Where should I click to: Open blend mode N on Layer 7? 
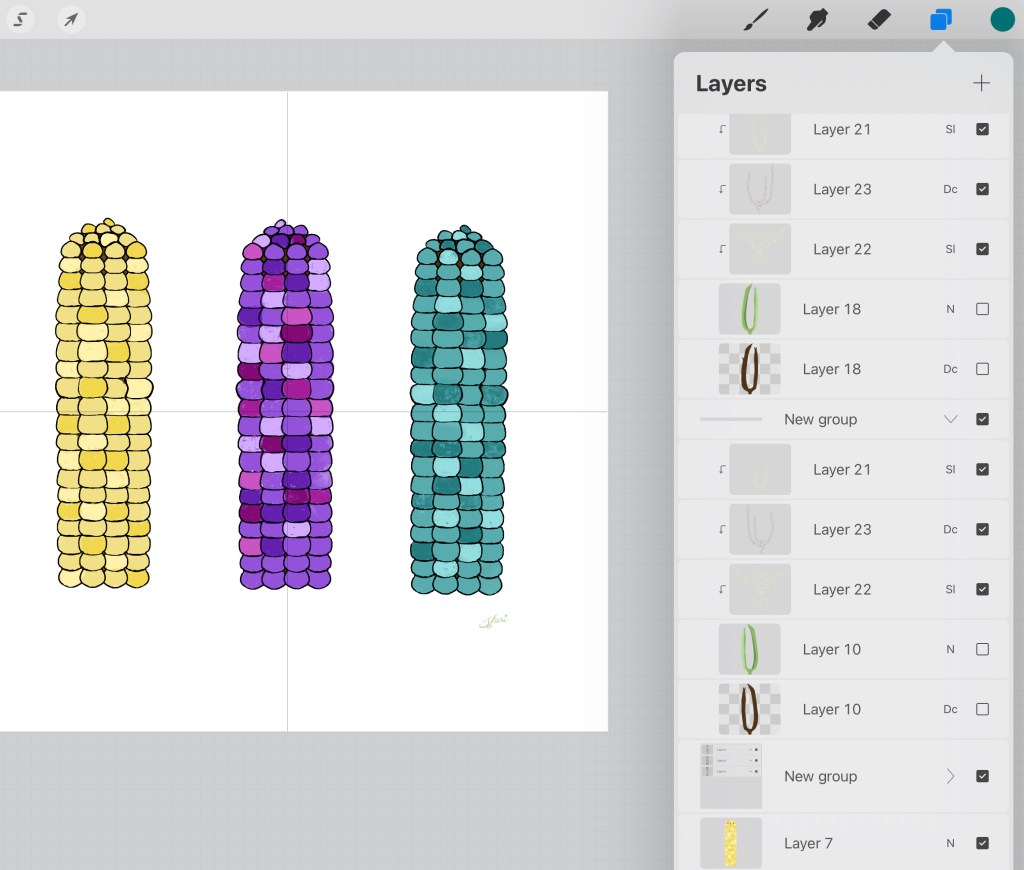(950, 843)
